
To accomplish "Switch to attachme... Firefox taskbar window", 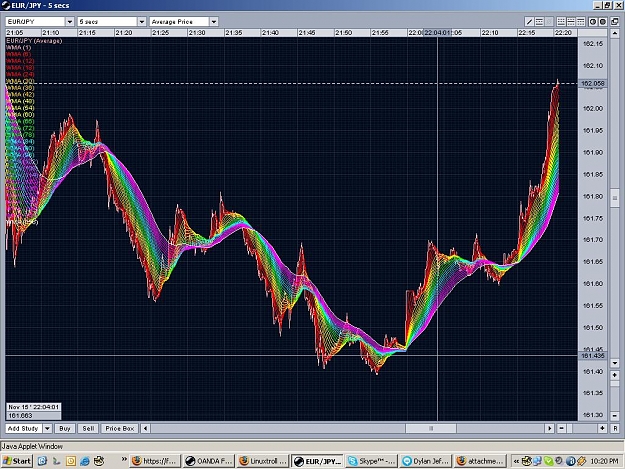I will pyautogui.click(x=480, y=461).
